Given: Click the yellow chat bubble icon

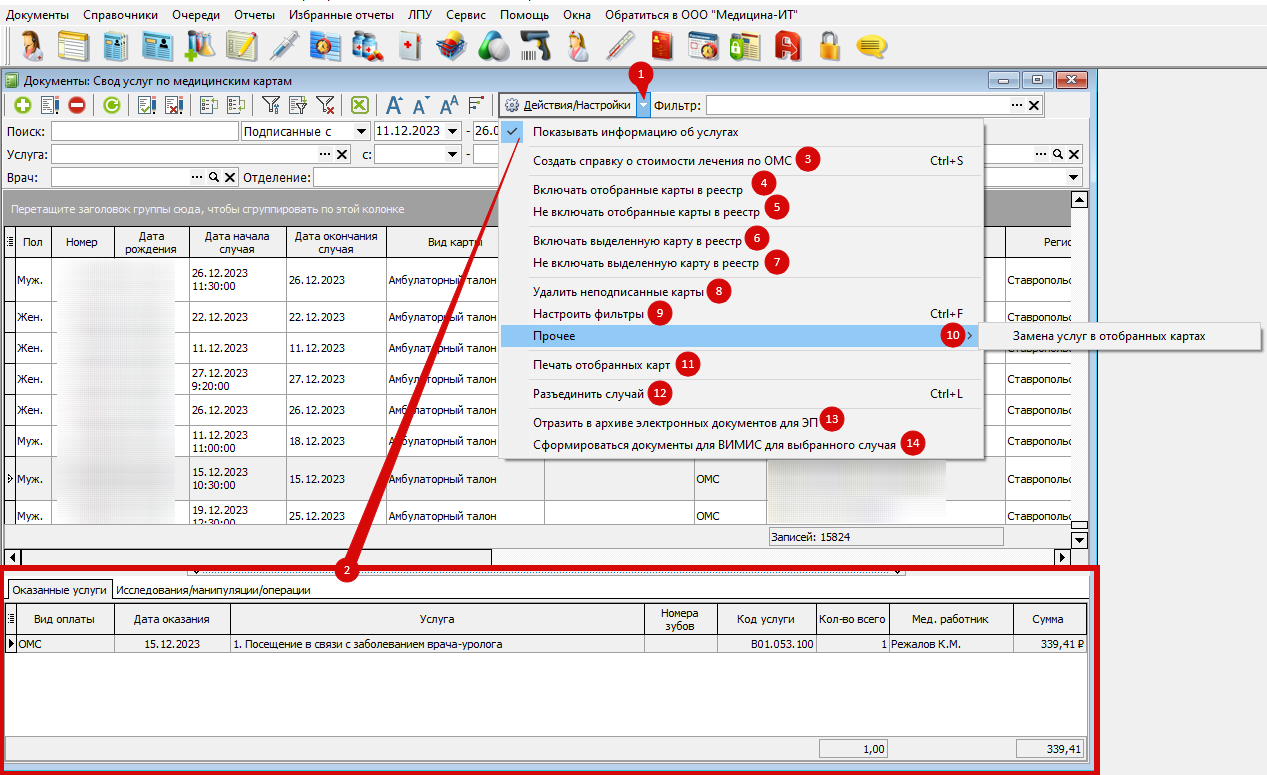Looking at the screenshot, I should click(872, 47).
